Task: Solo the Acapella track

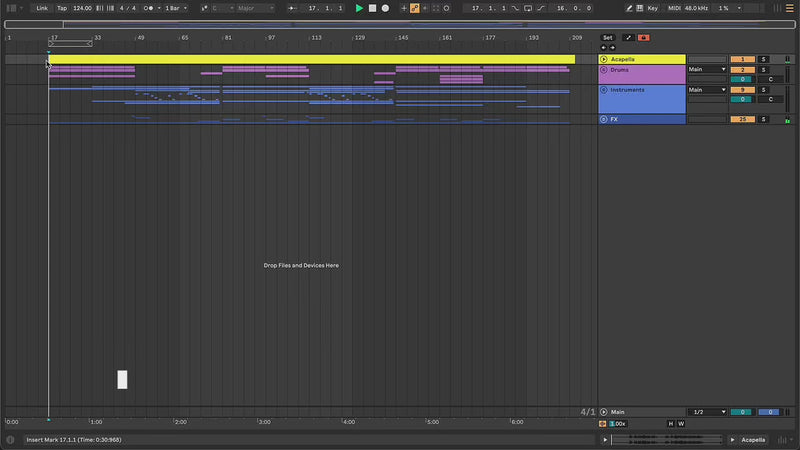Action: tap(763, 59)
